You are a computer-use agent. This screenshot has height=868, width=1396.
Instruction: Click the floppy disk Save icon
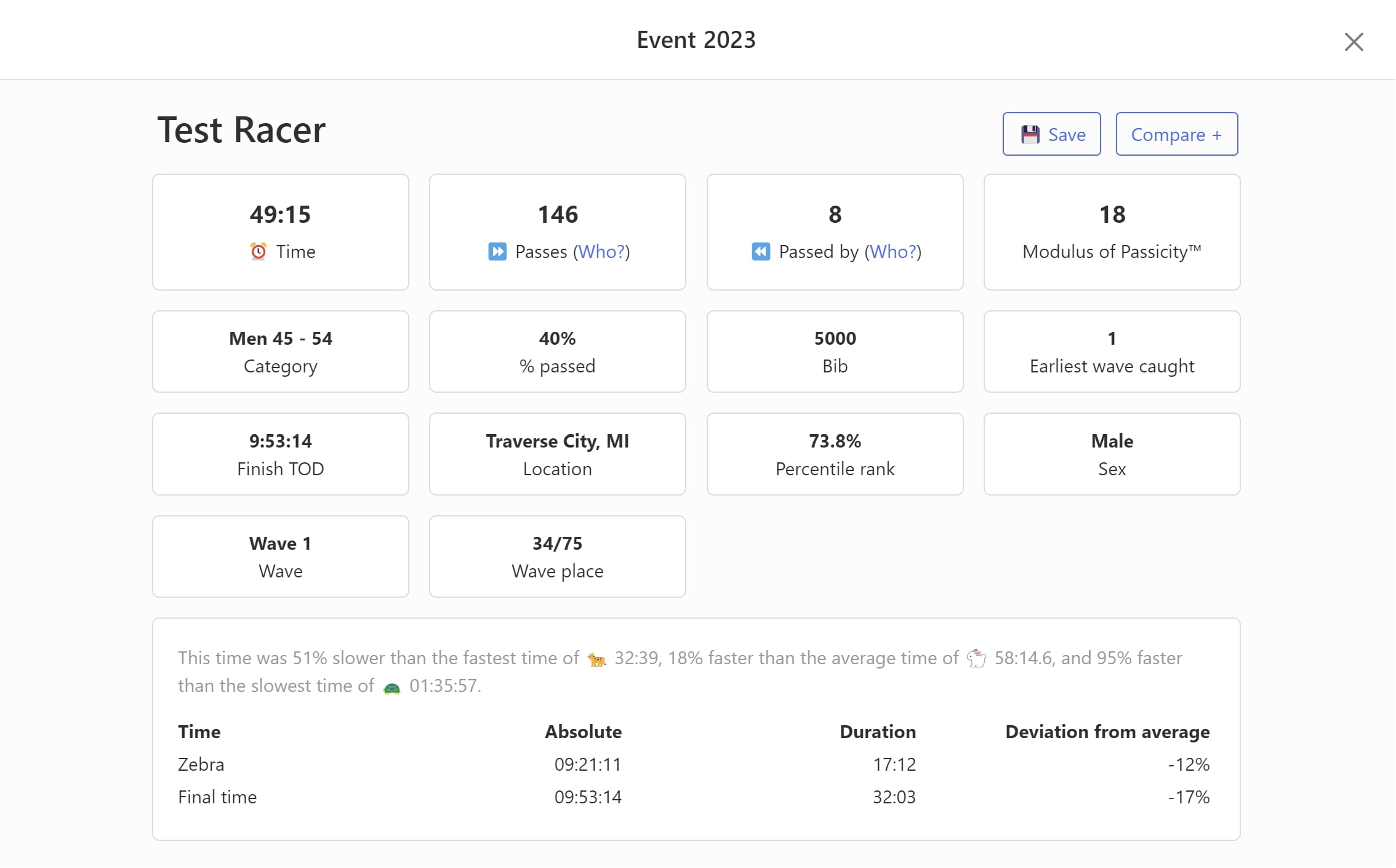click(x=1031, y=134)
